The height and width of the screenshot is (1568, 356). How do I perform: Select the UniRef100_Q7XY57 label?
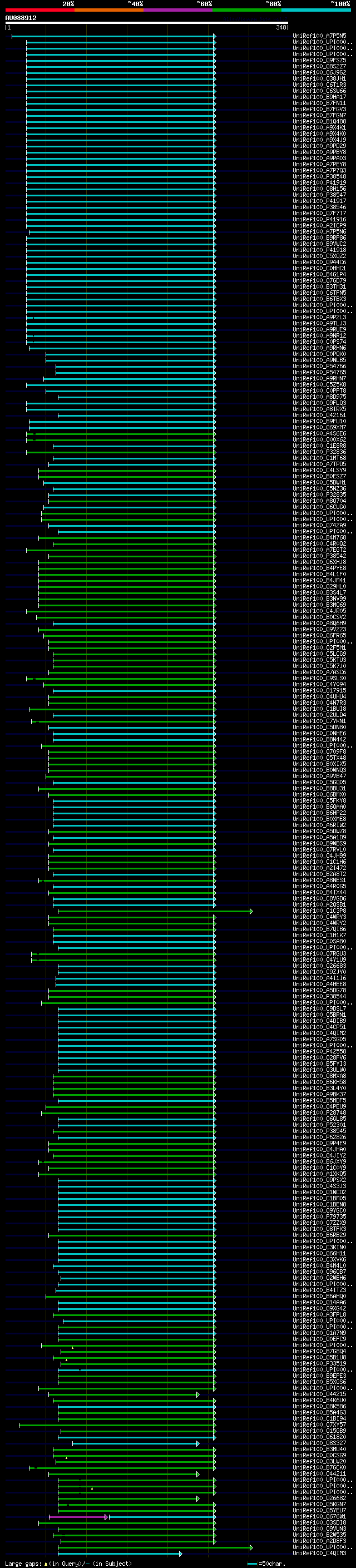pos(319,1424)
